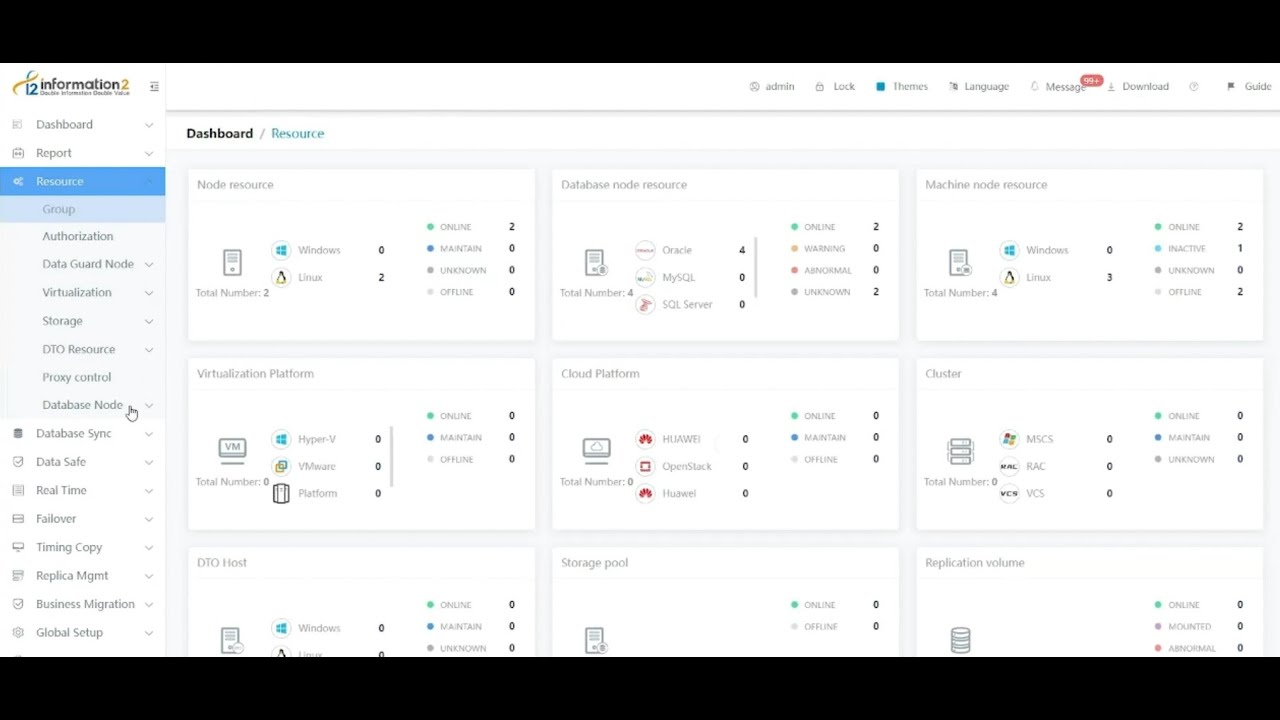
Task: Open the Authorization submenu item
Action: click(x=78, y=236)
